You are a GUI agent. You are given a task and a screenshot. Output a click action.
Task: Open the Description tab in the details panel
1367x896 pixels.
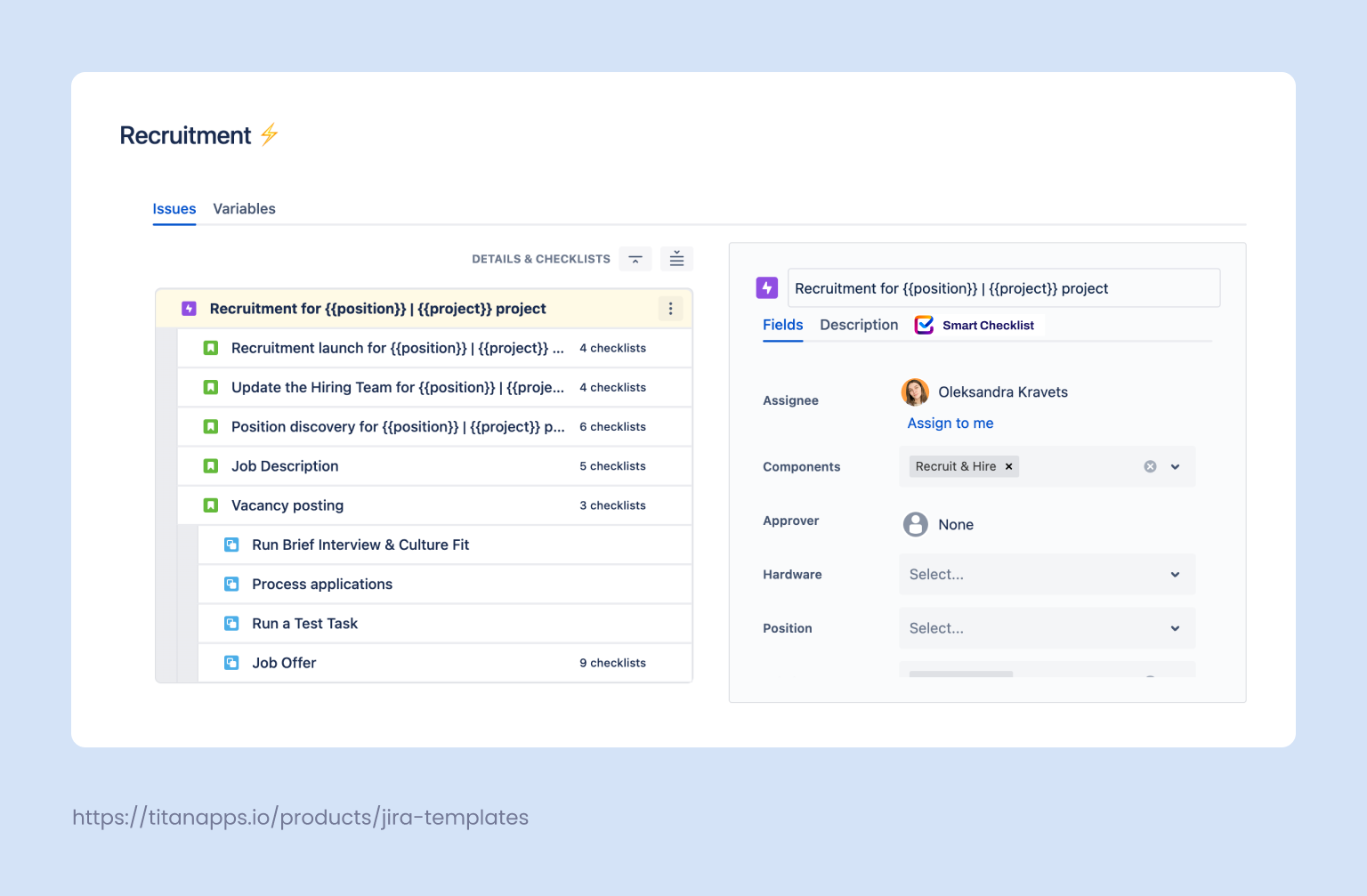[858, 325]
